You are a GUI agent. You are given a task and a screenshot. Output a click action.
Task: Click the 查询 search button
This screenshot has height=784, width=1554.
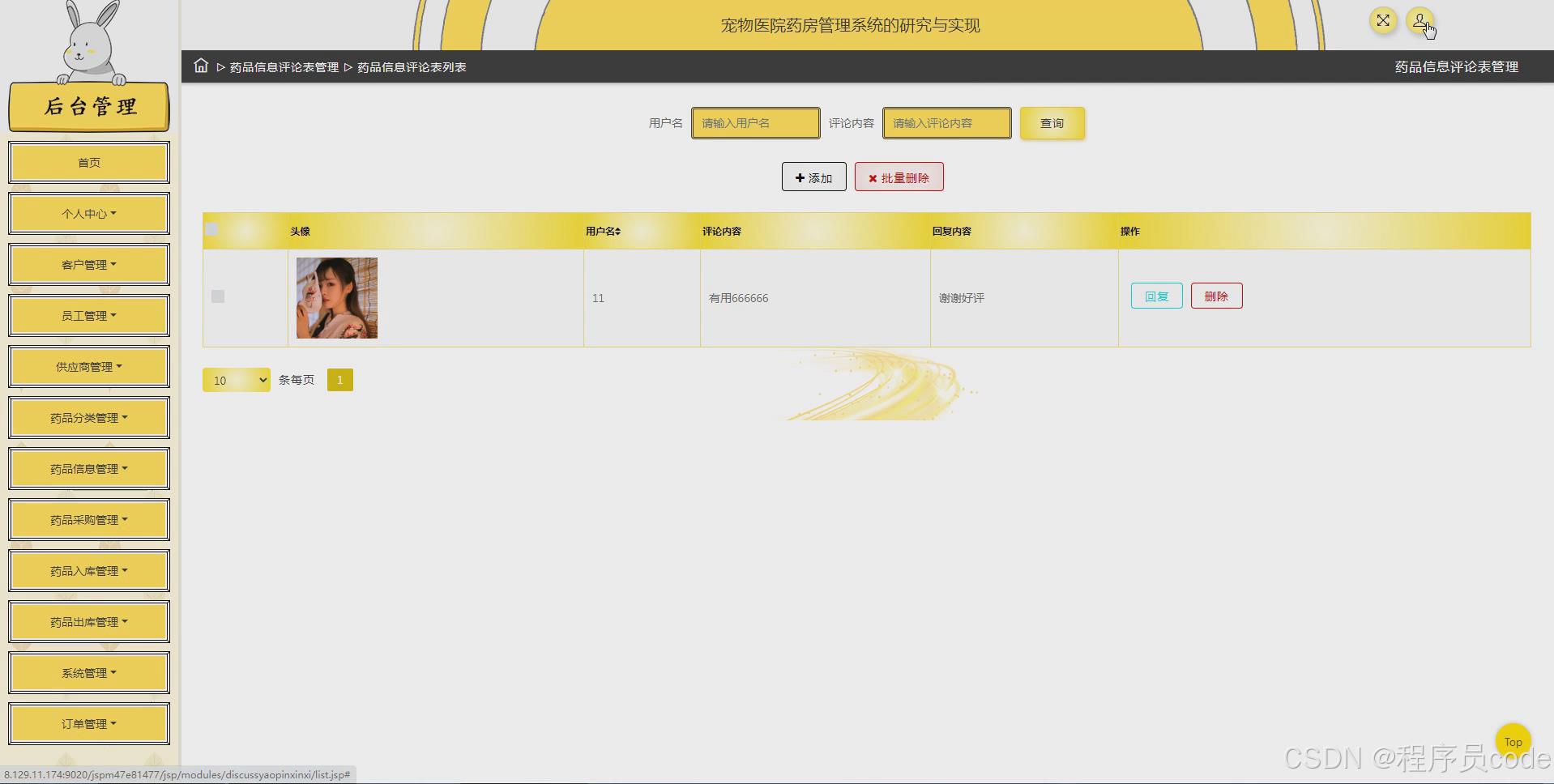click(x=1052, y=123)
